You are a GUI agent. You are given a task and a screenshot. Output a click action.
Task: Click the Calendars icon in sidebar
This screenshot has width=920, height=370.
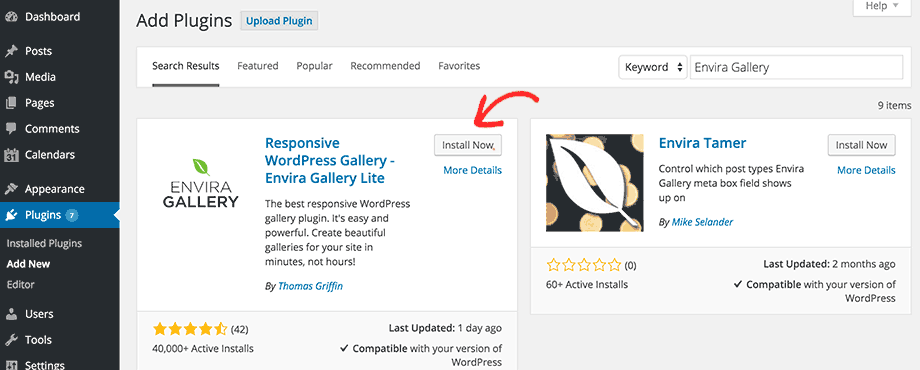[11, 155]
